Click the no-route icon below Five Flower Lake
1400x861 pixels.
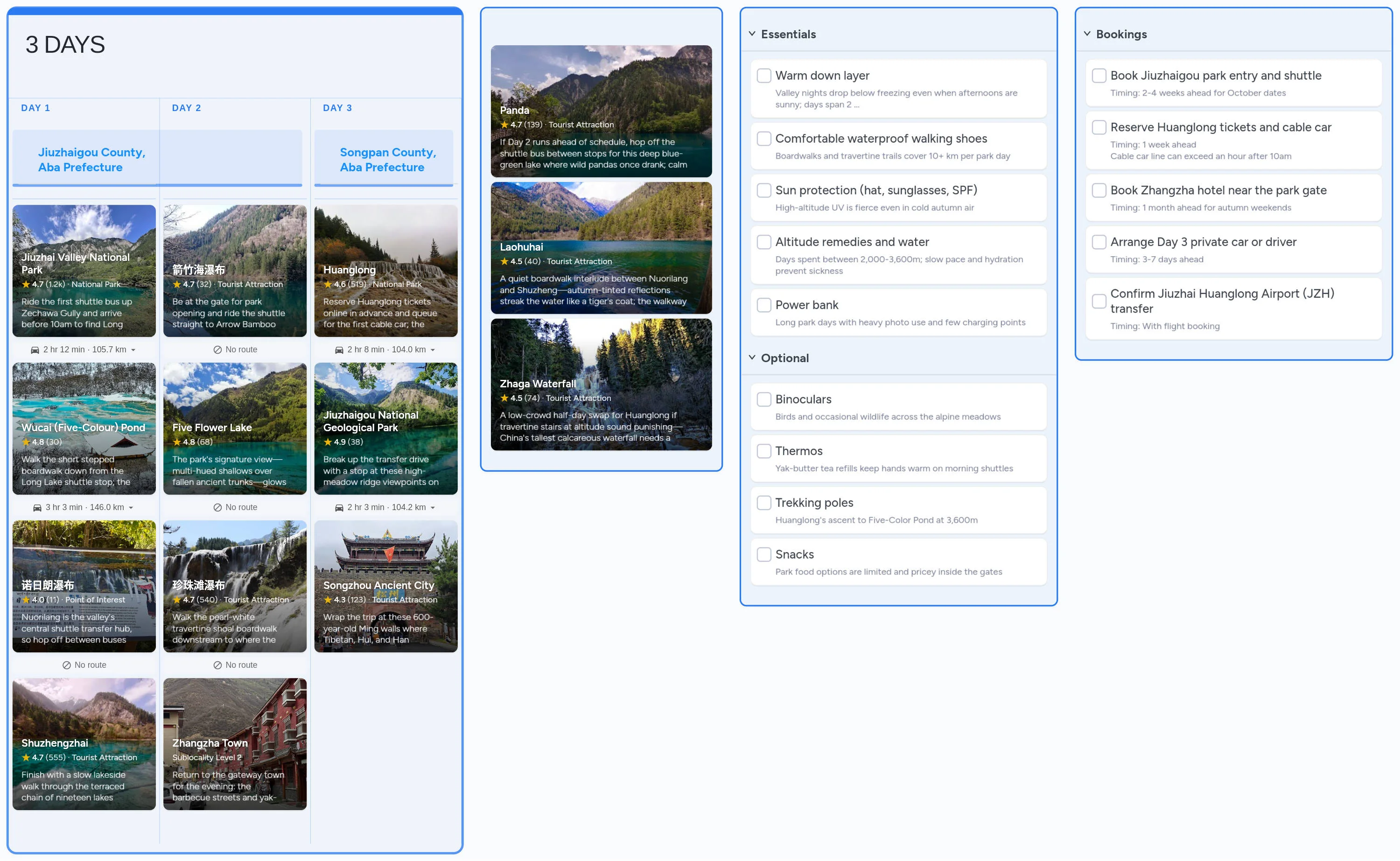217,507
